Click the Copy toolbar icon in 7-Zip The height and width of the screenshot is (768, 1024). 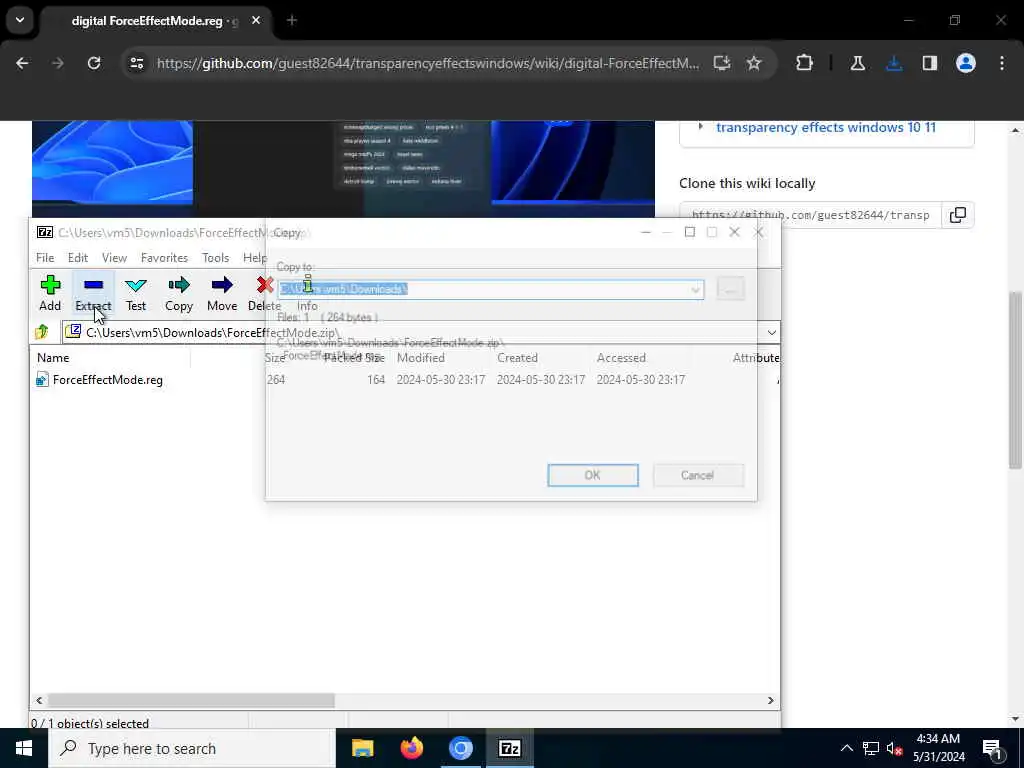point(178,293)
